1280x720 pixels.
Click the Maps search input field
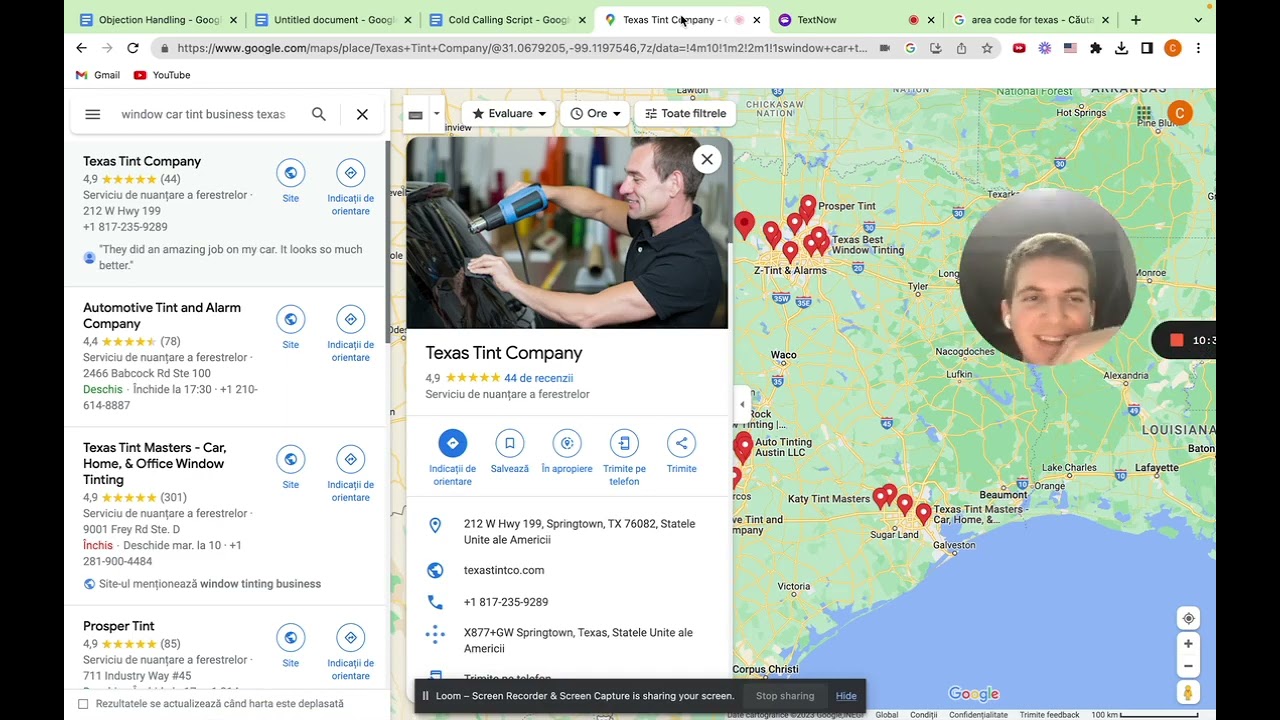204,114
